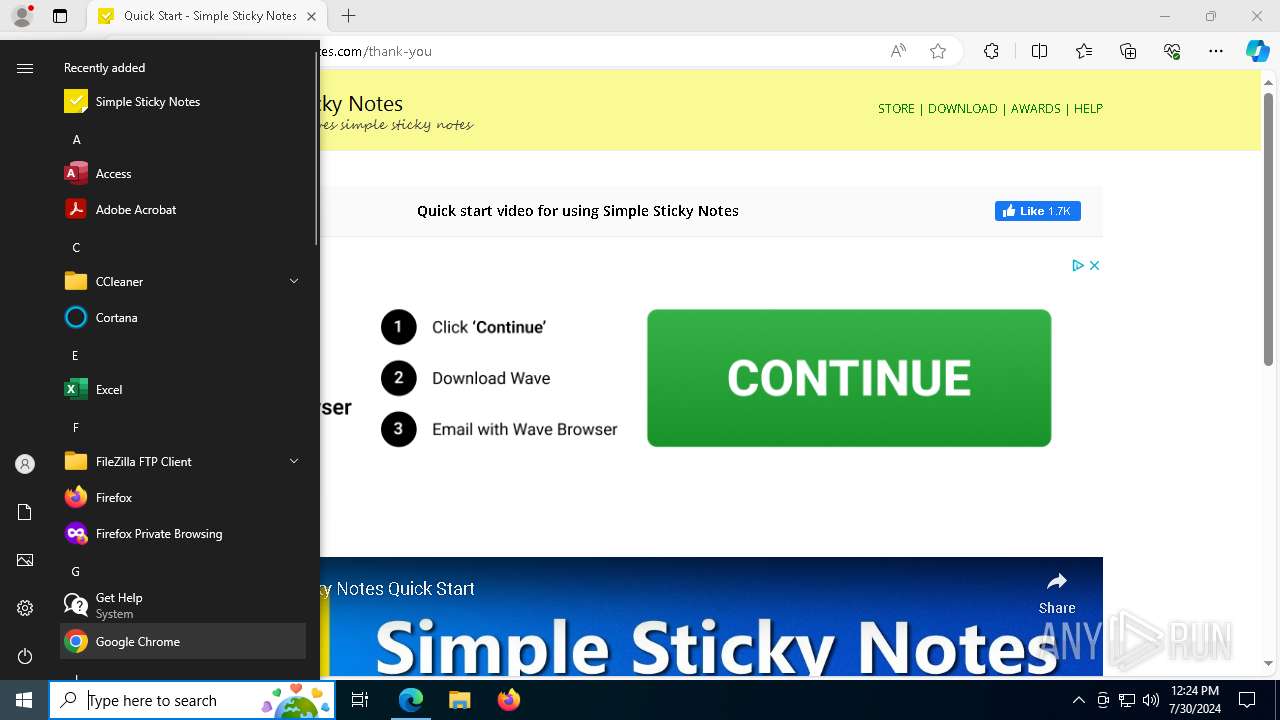
Task: Jump to letter G section header
Action: tap(76, 571)
